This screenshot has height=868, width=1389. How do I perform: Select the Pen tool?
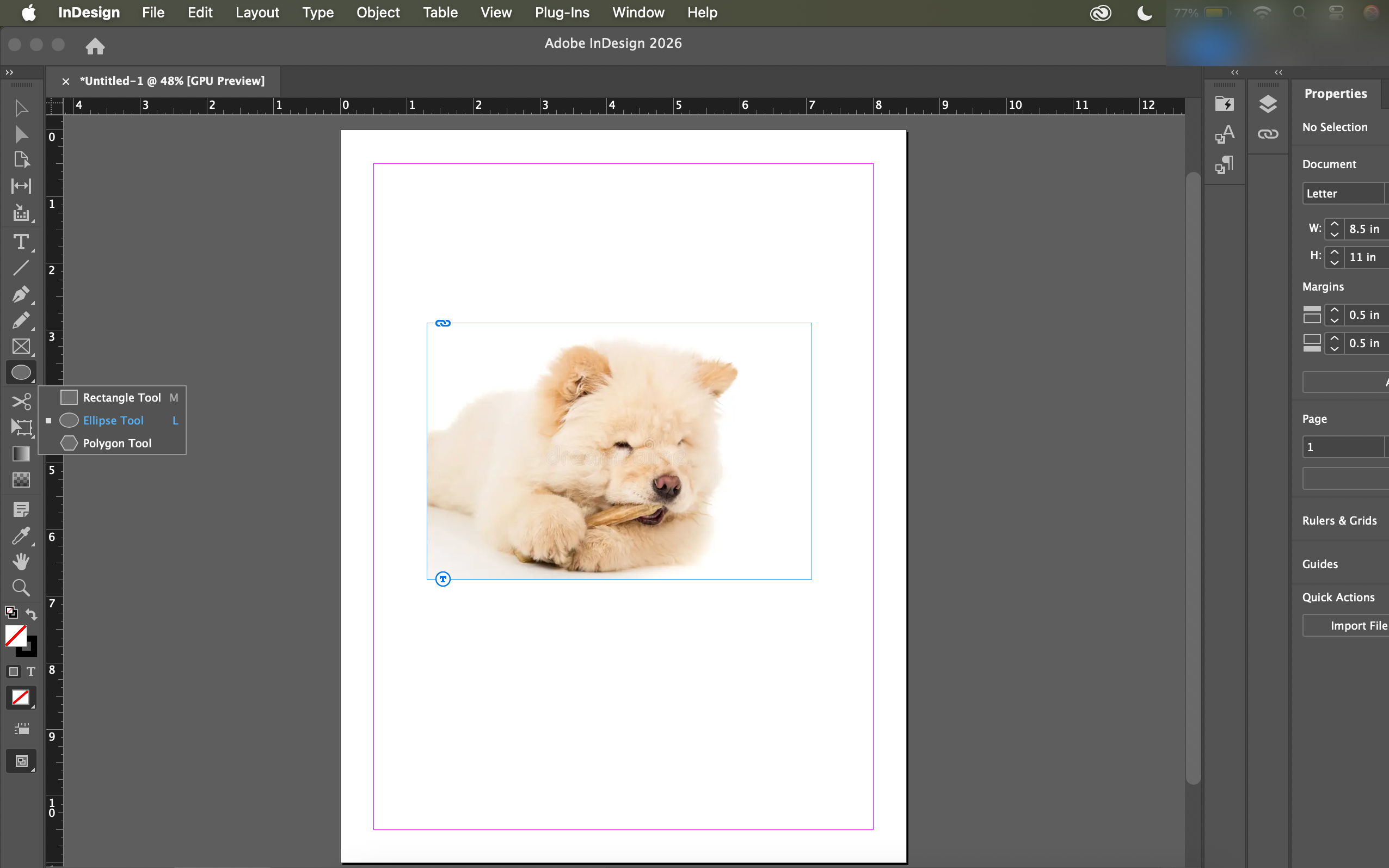21,294
